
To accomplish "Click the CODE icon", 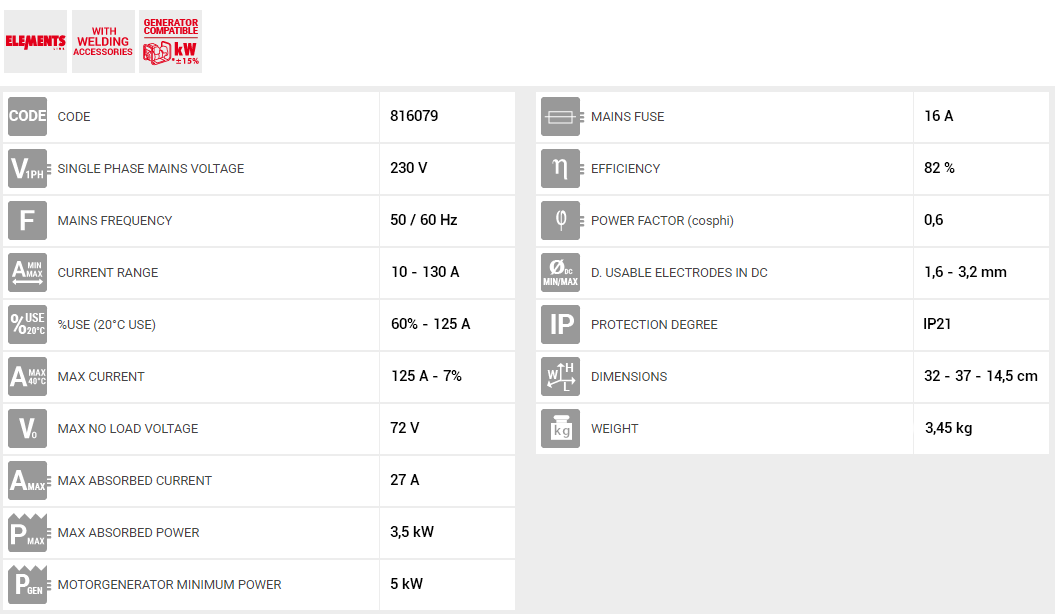I will (x=27, y=116).
